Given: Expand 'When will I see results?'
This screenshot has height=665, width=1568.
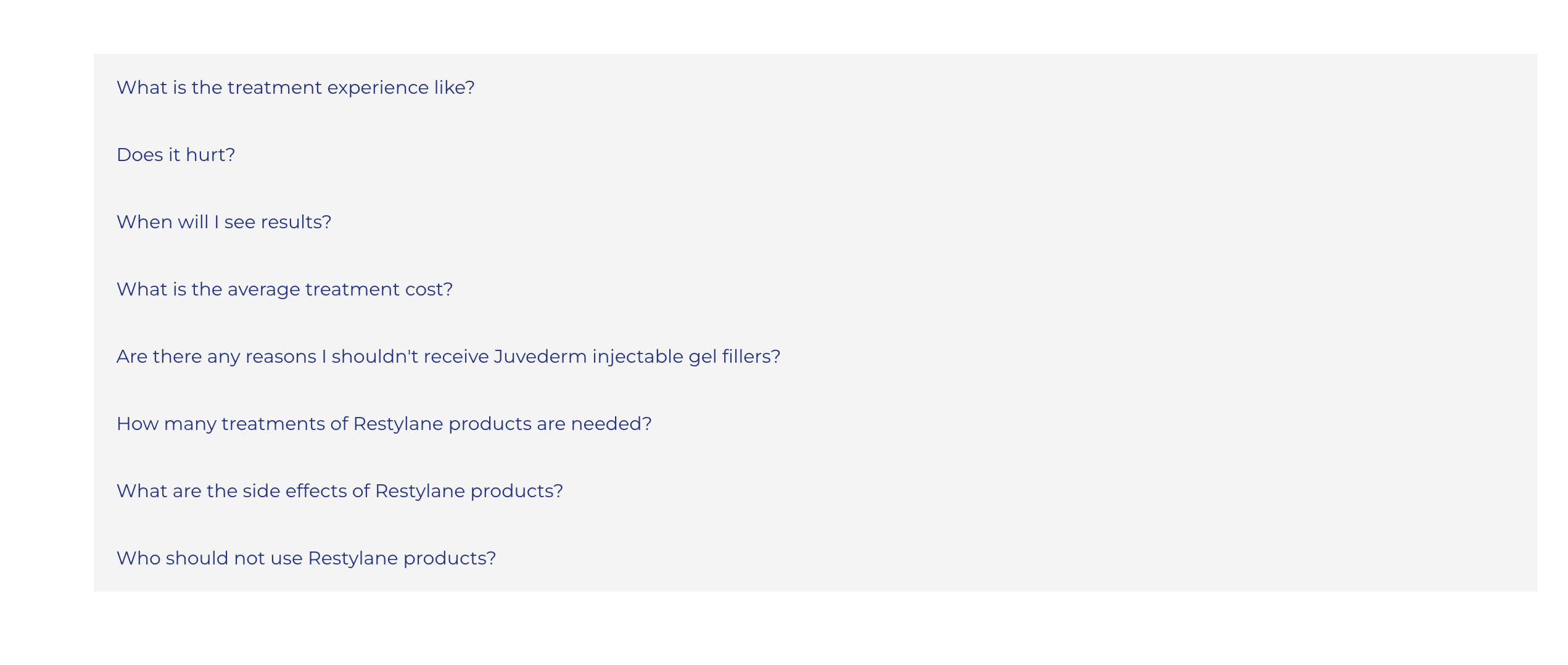Looking at the screenshot, I should (224, 222).
